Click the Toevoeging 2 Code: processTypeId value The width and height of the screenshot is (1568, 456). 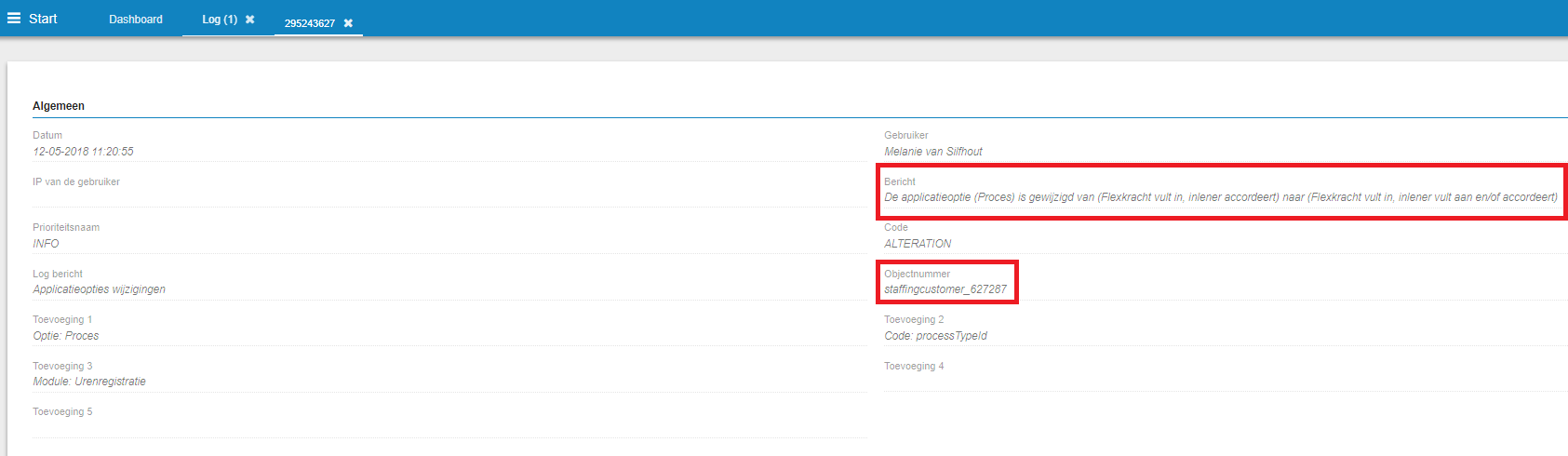tap(935, 336)
